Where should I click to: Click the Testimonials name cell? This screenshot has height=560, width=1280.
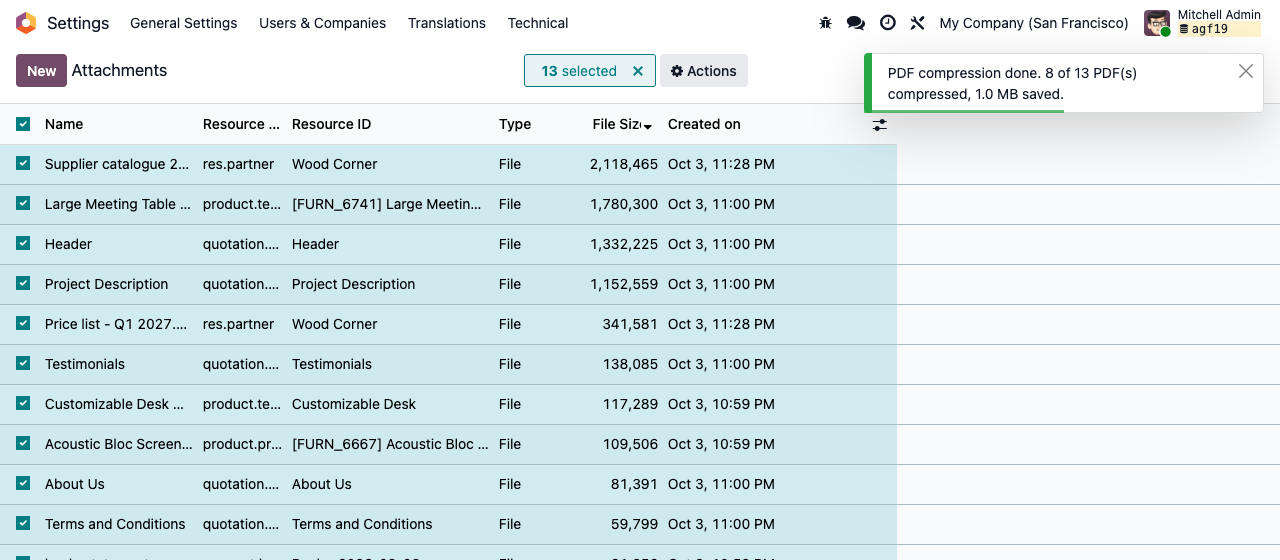coord(85,364)
